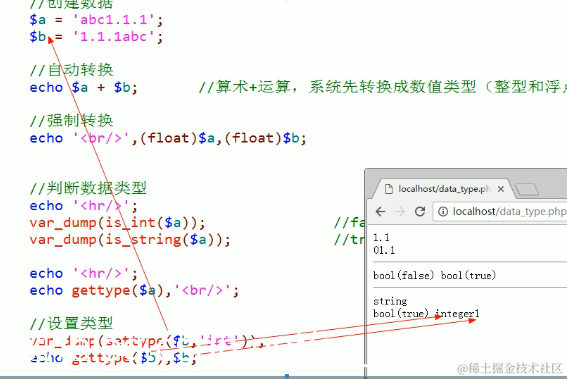This screenshot has width=567, height=379.
Task: Click bool(true) beside integer1 in browser
Action: point(401,313)
